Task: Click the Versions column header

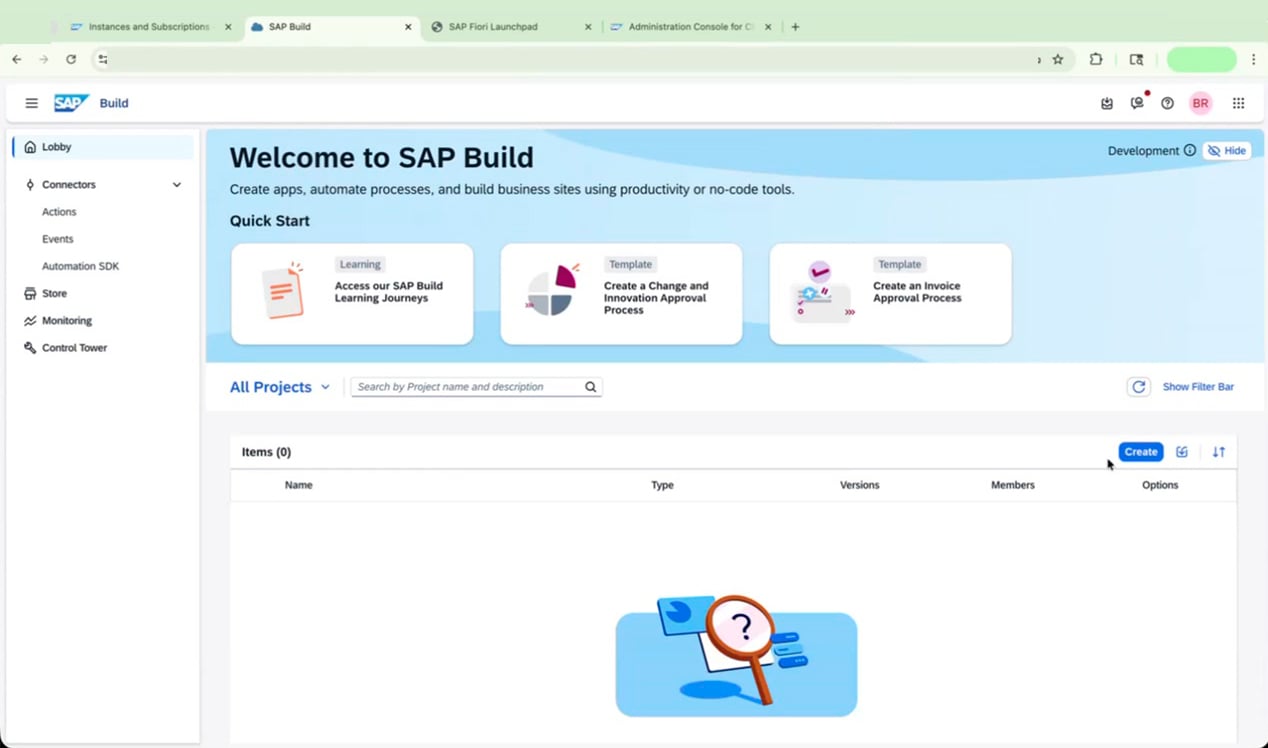Action: (x=859, y=485)
